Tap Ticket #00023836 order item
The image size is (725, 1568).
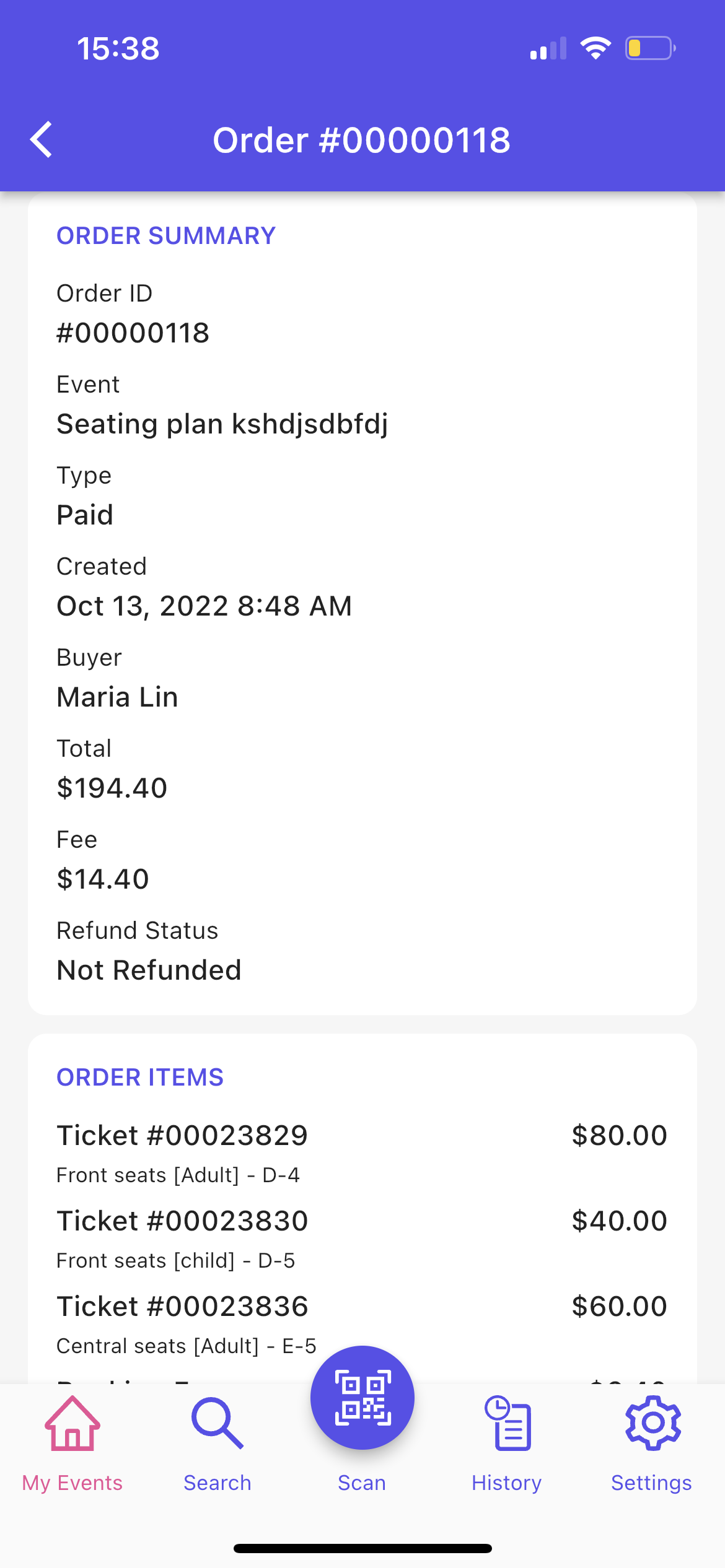click(x=182, y=1307)
